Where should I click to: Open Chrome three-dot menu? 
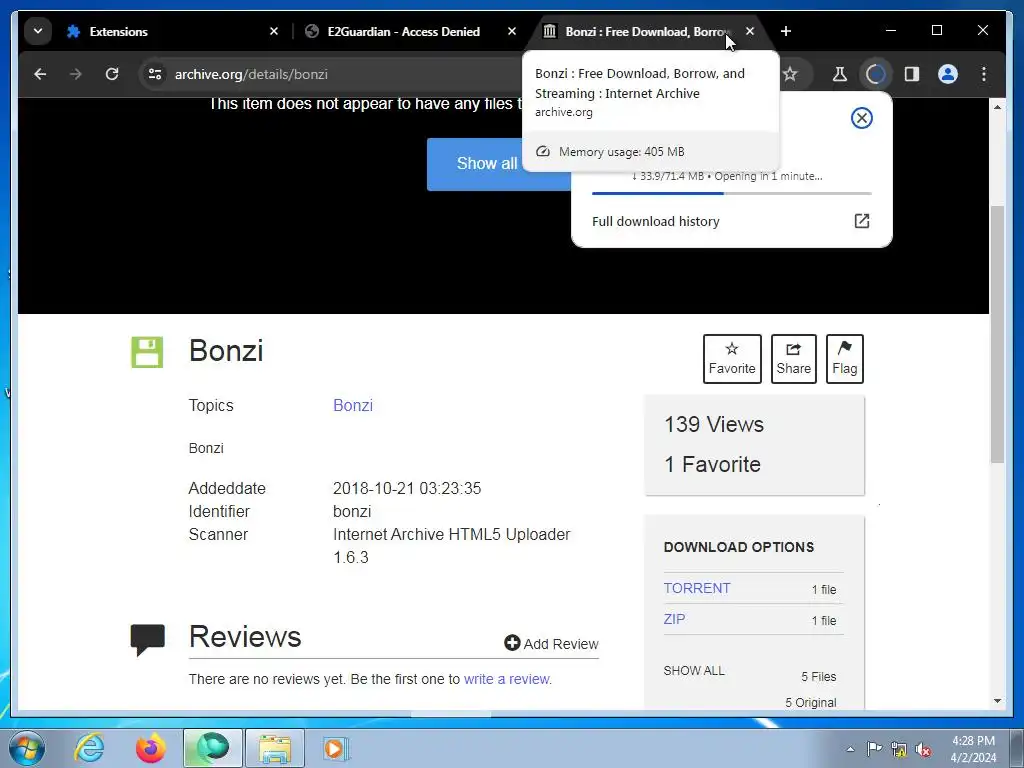click(x=984, y=74)
